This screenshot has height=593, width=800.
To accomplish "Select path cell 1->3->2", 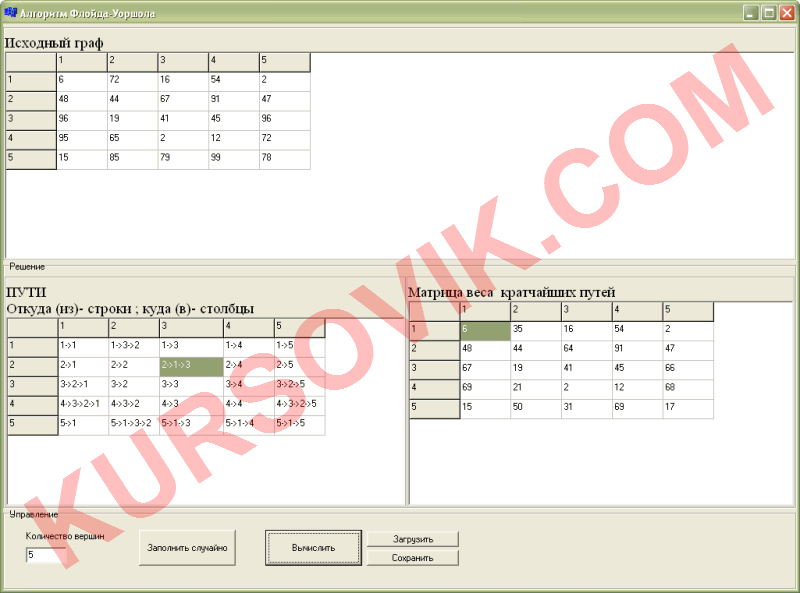I will click(x=134, y=348).
